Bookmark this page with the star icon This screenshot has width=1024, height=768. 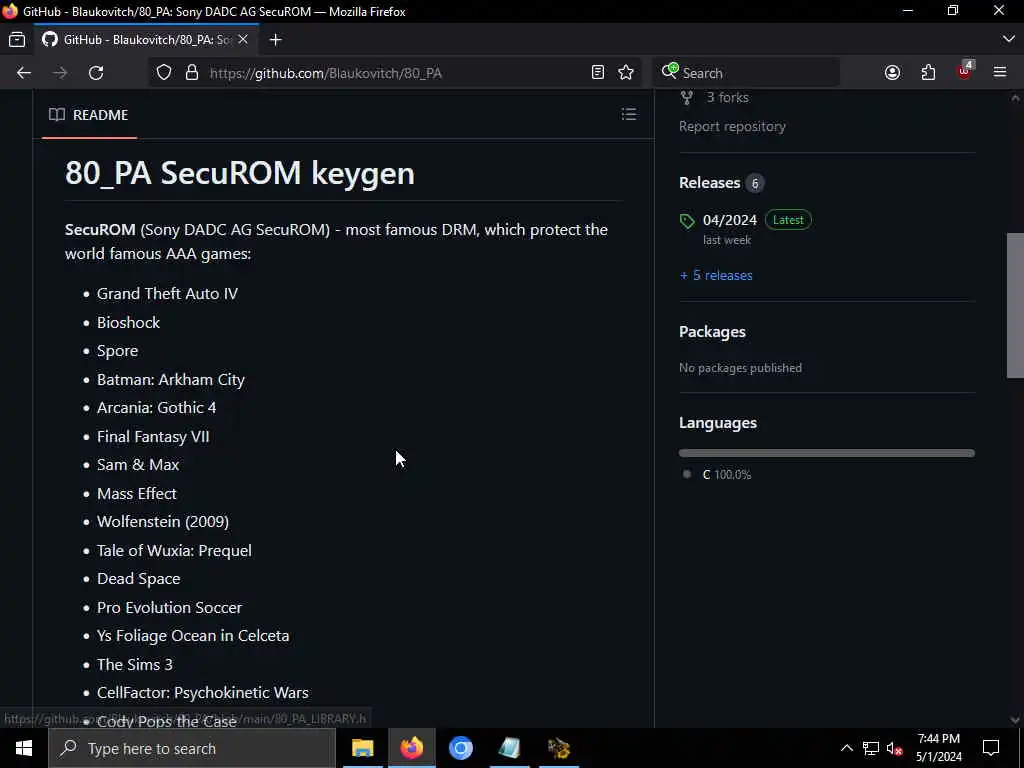coord(626,72)
